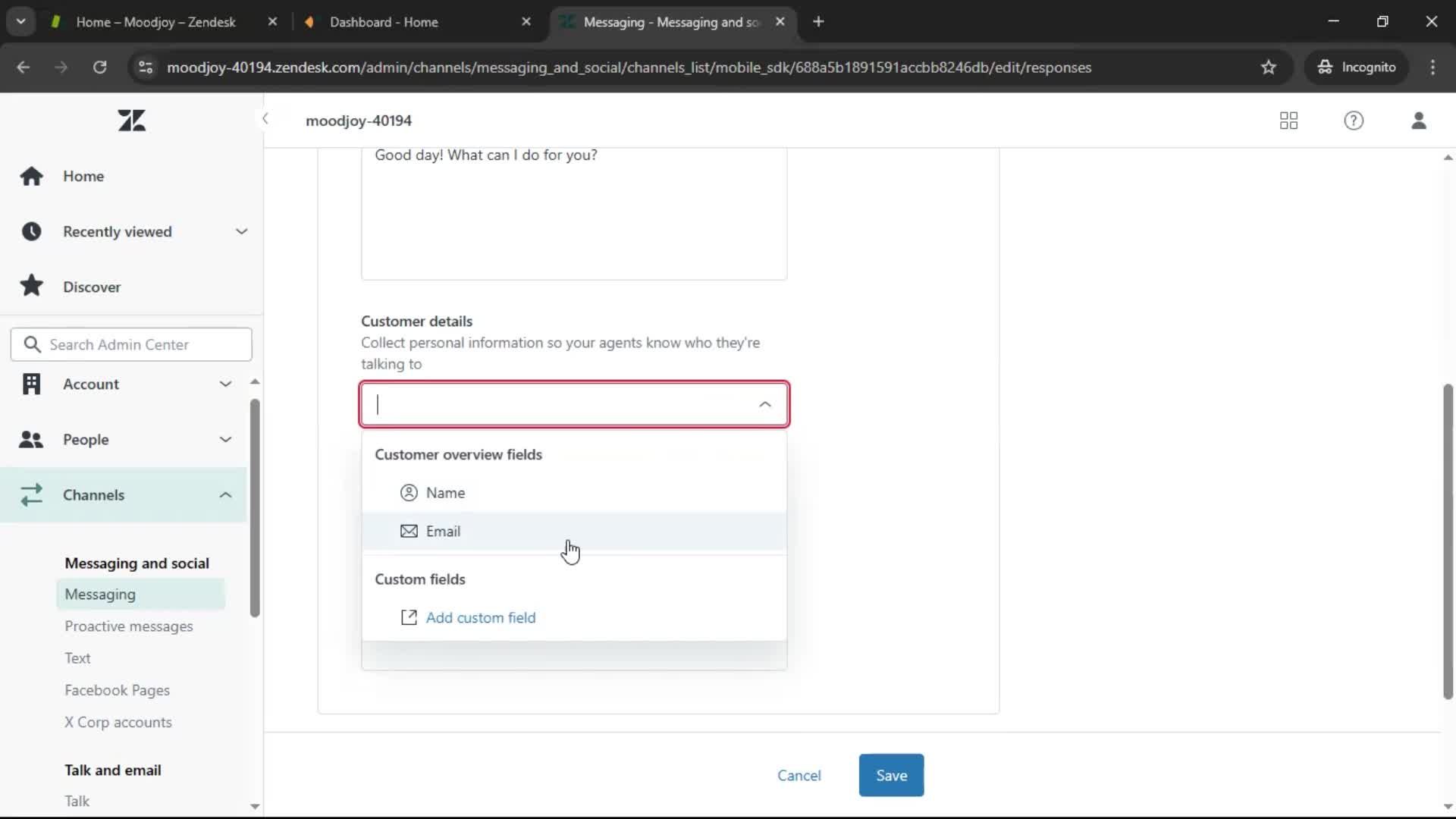
Task: Switch to Dashboard - Home tab
Action: pyautogui.click(x=384, y=22)
